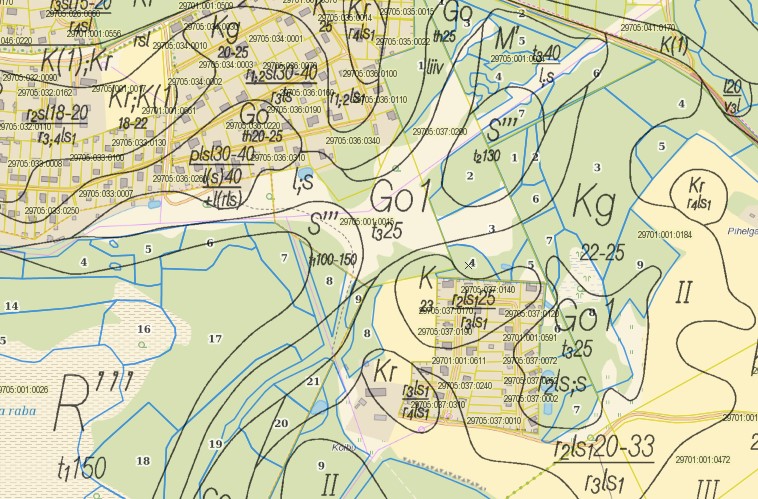Screen dimensions: 758x499
Task: Select parcel label 29701:001:0472
Action: click(703, 460)
